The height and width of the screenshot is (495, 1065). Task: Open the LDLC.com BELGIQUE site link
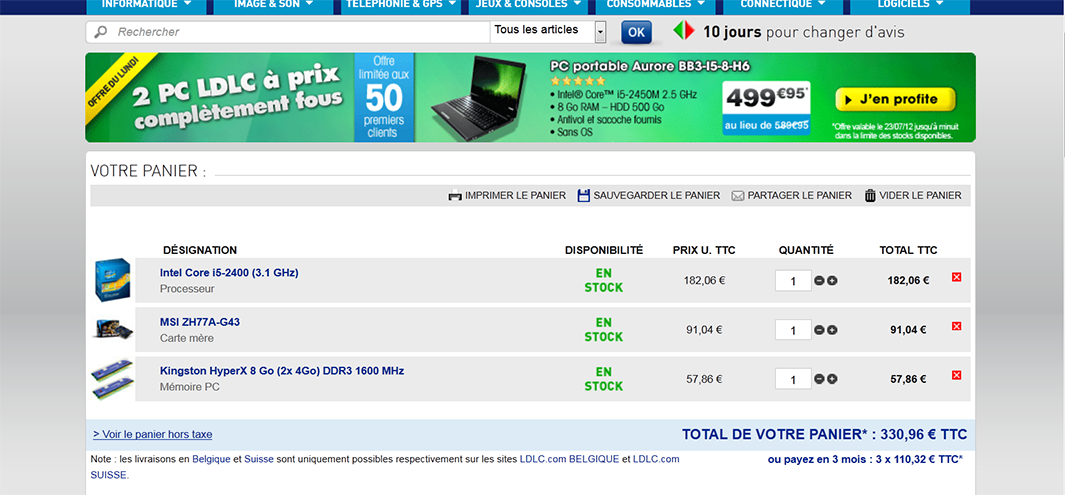[569, 459]
